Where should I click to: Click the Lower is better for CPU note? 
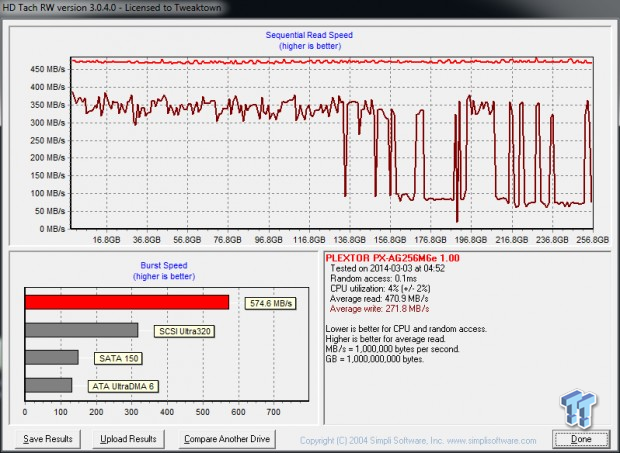click(406, 329)
